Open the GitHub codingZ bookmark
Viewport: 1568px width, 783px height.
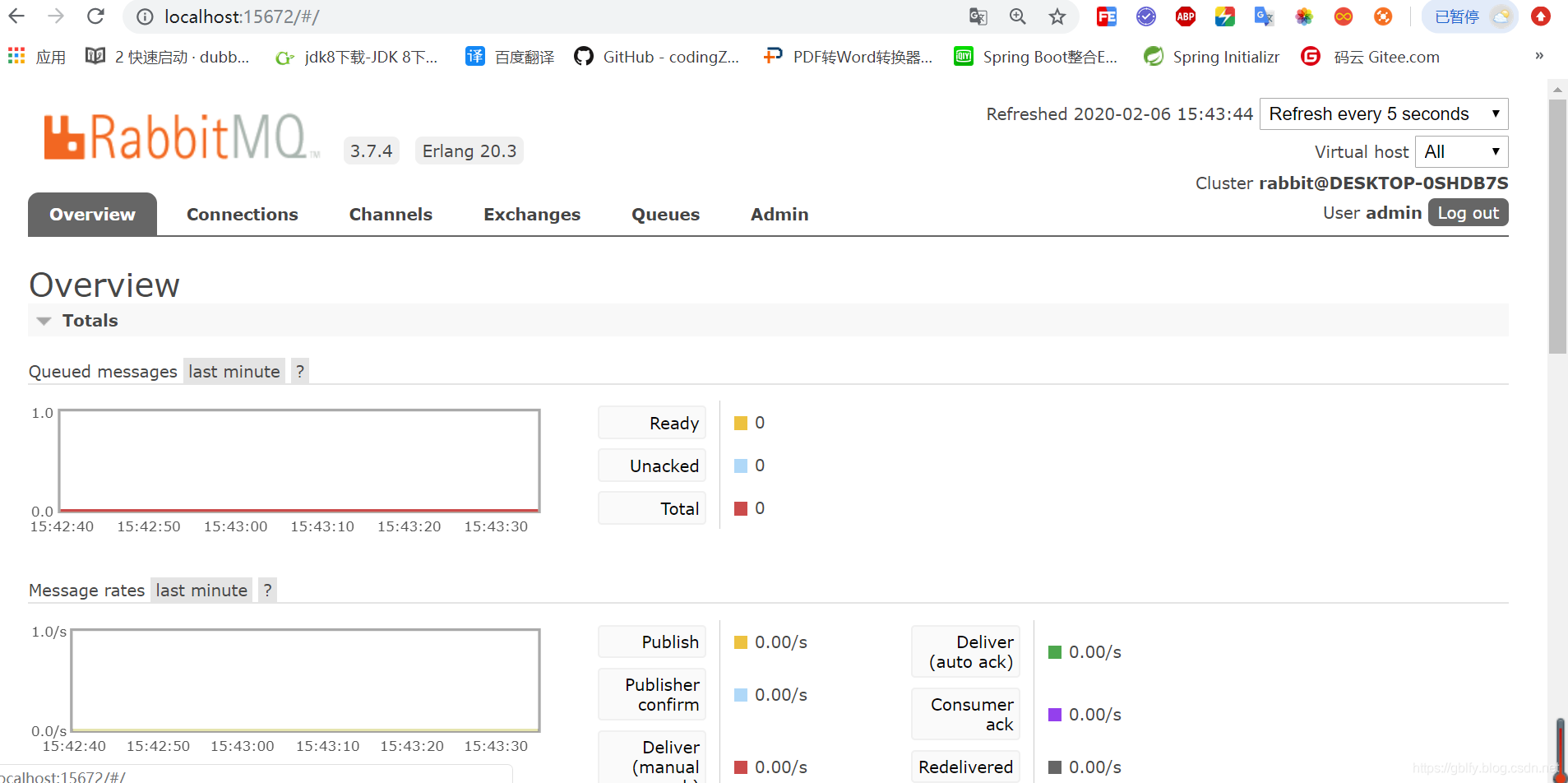coord(657,57)
